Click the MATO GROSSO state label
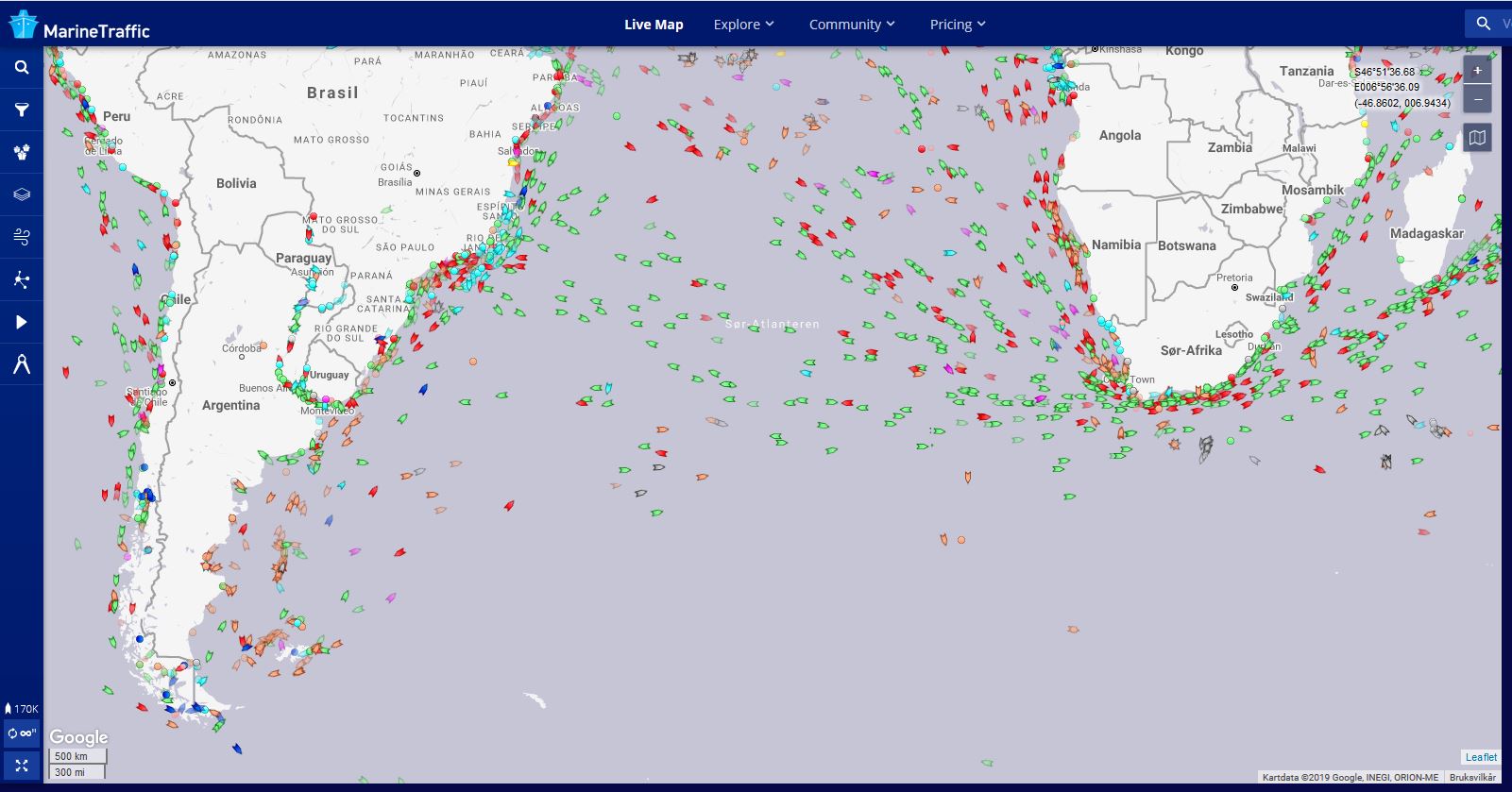1512x792 pixels. point(331,140)
